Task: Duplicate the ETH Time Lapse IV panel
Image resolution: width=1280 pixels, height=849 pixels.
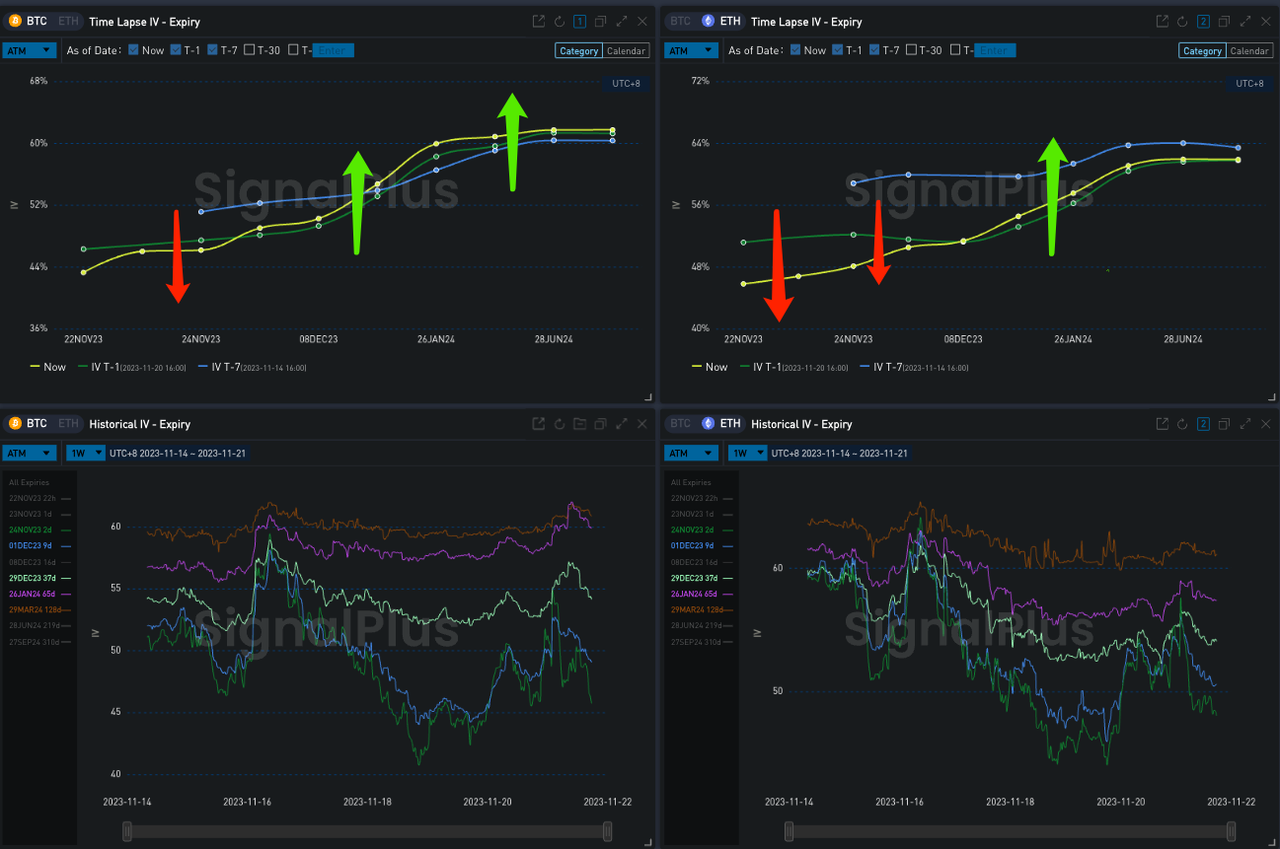Action: pos(1225,21)
